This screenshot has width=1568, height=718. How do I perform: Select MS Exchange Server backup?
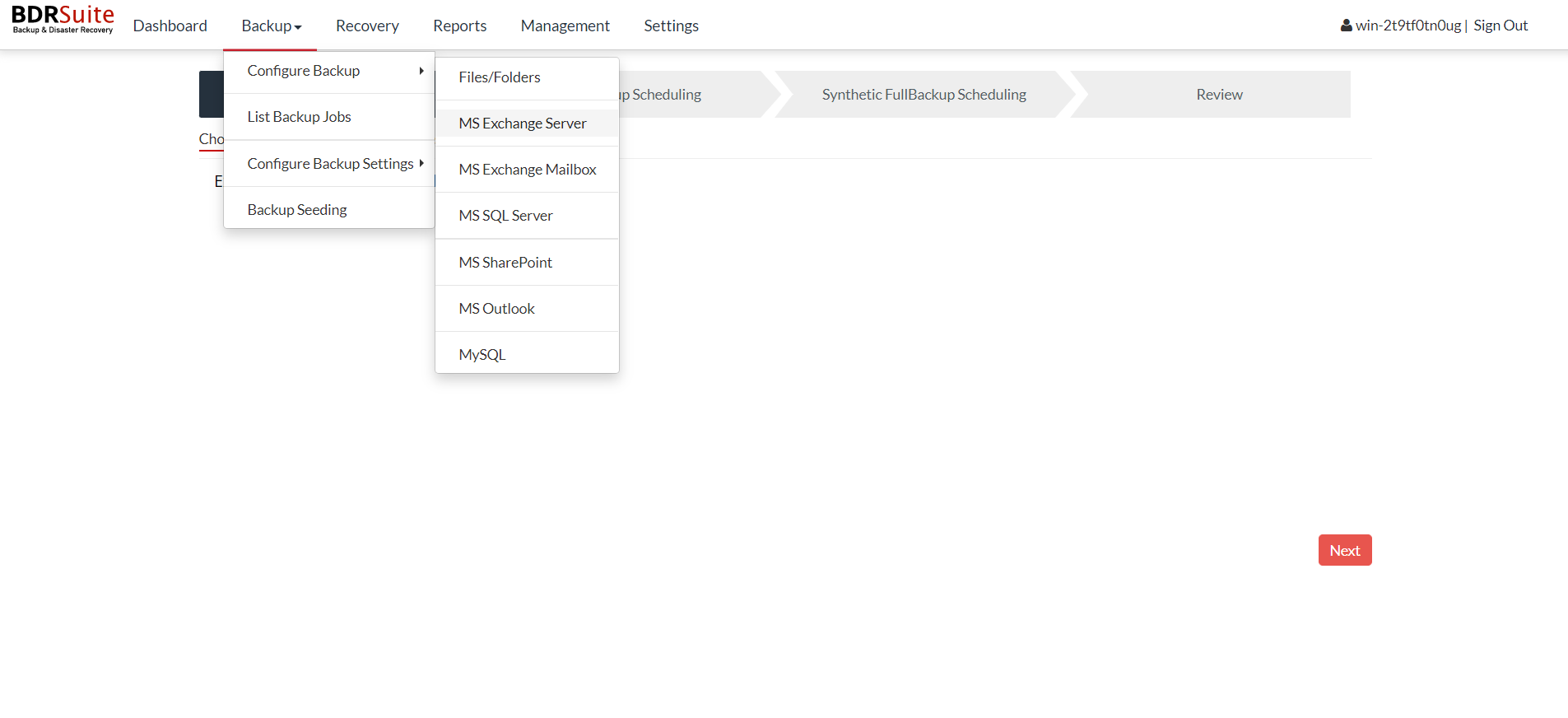[527, 124]
